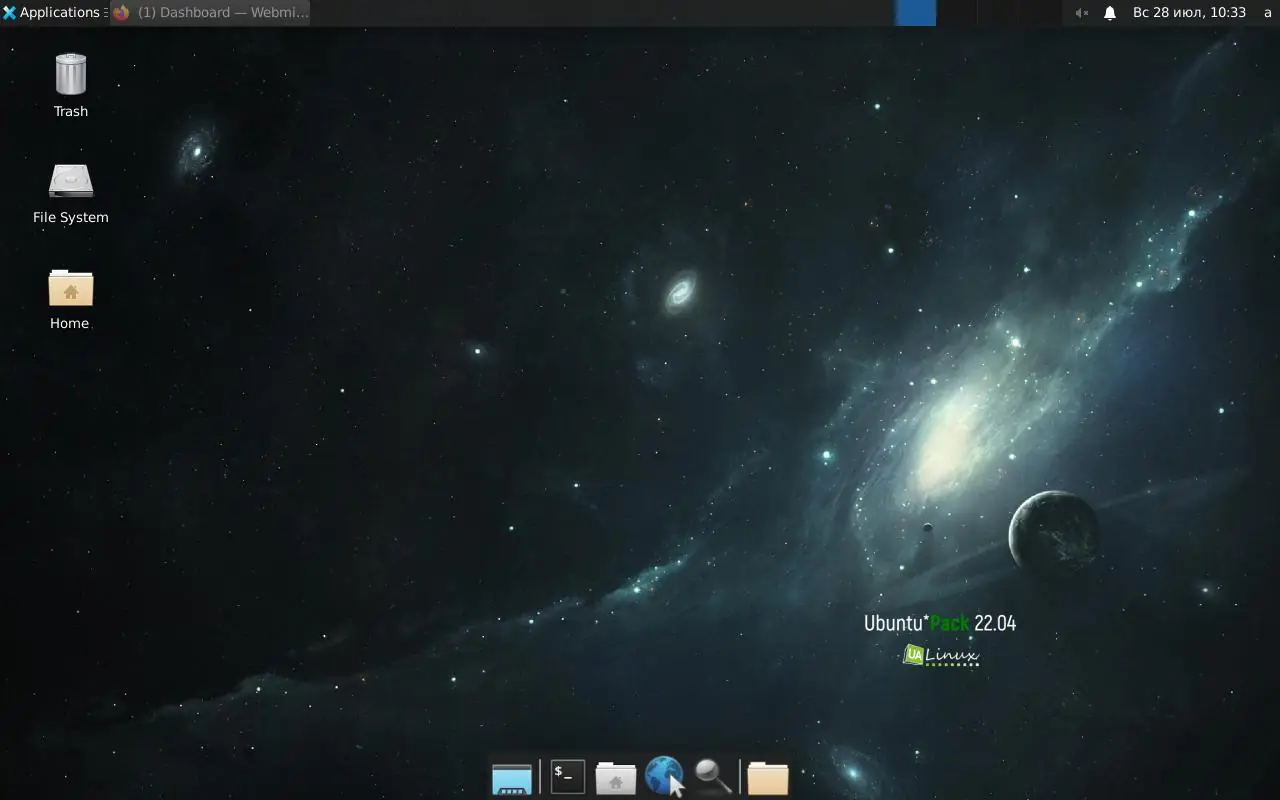Select the Home folder desktop icon

click(x=70, y=298)
